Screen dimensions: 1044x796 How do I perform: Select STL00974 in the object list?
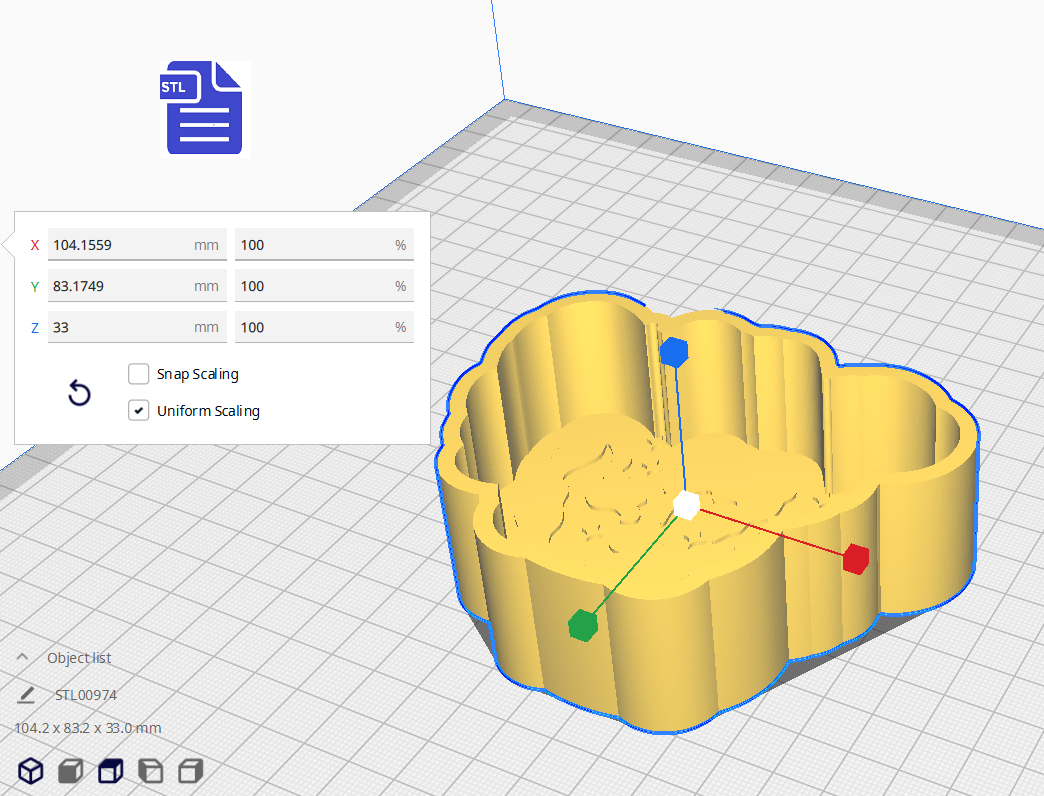point(87,694)
